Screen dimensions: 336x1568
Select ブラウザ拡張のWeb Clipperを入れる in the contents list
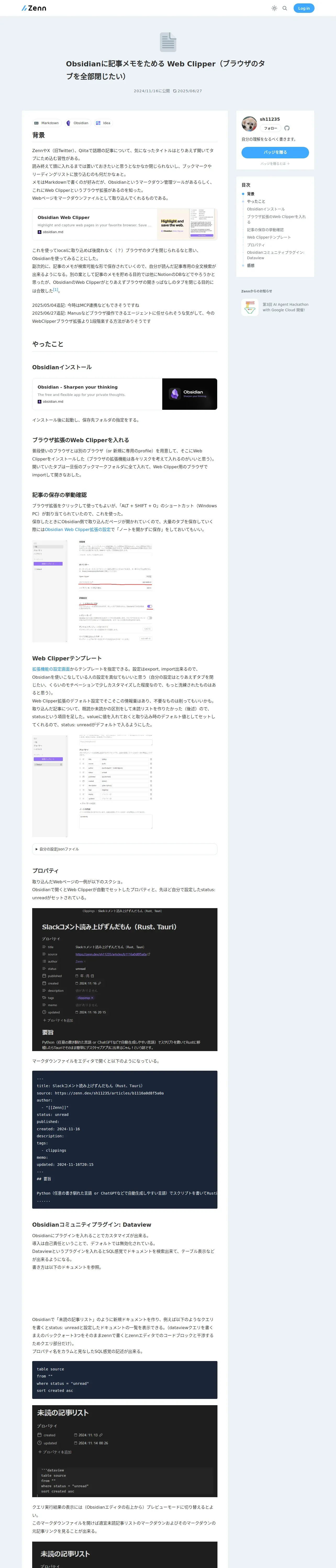pyautogui.click(x=276, y=219)
